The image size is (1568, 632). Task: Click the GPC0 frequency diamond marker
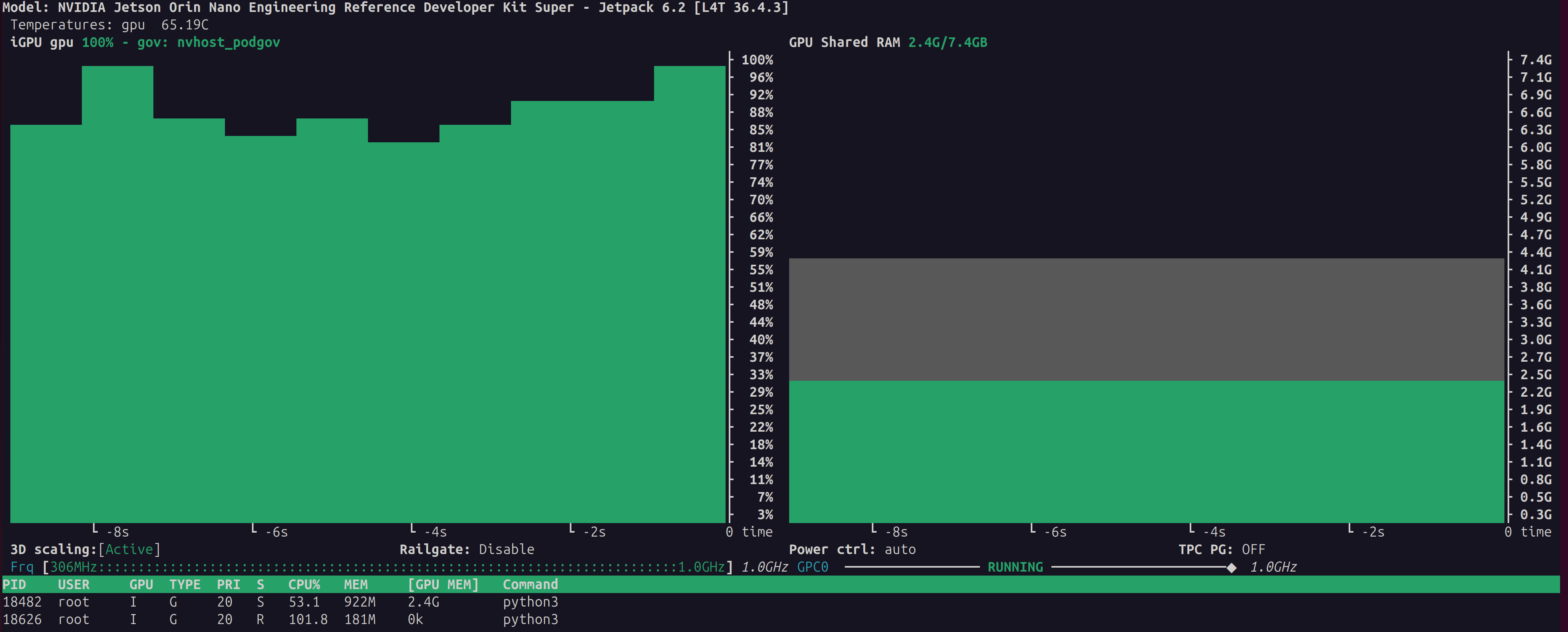point(1231,568)
